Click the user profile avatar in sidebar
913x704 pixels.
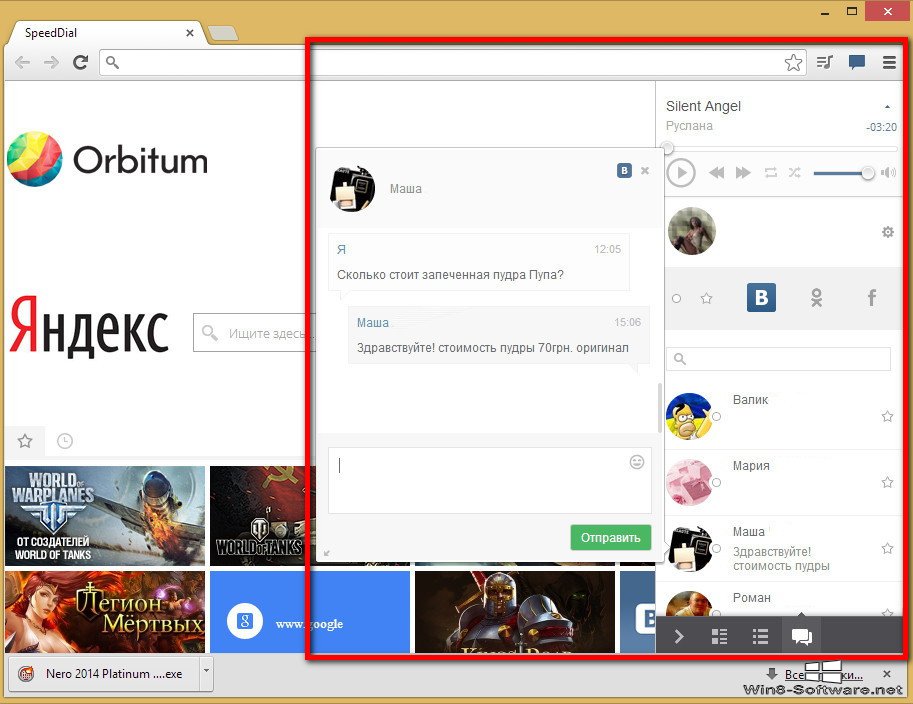coord(691,231)
